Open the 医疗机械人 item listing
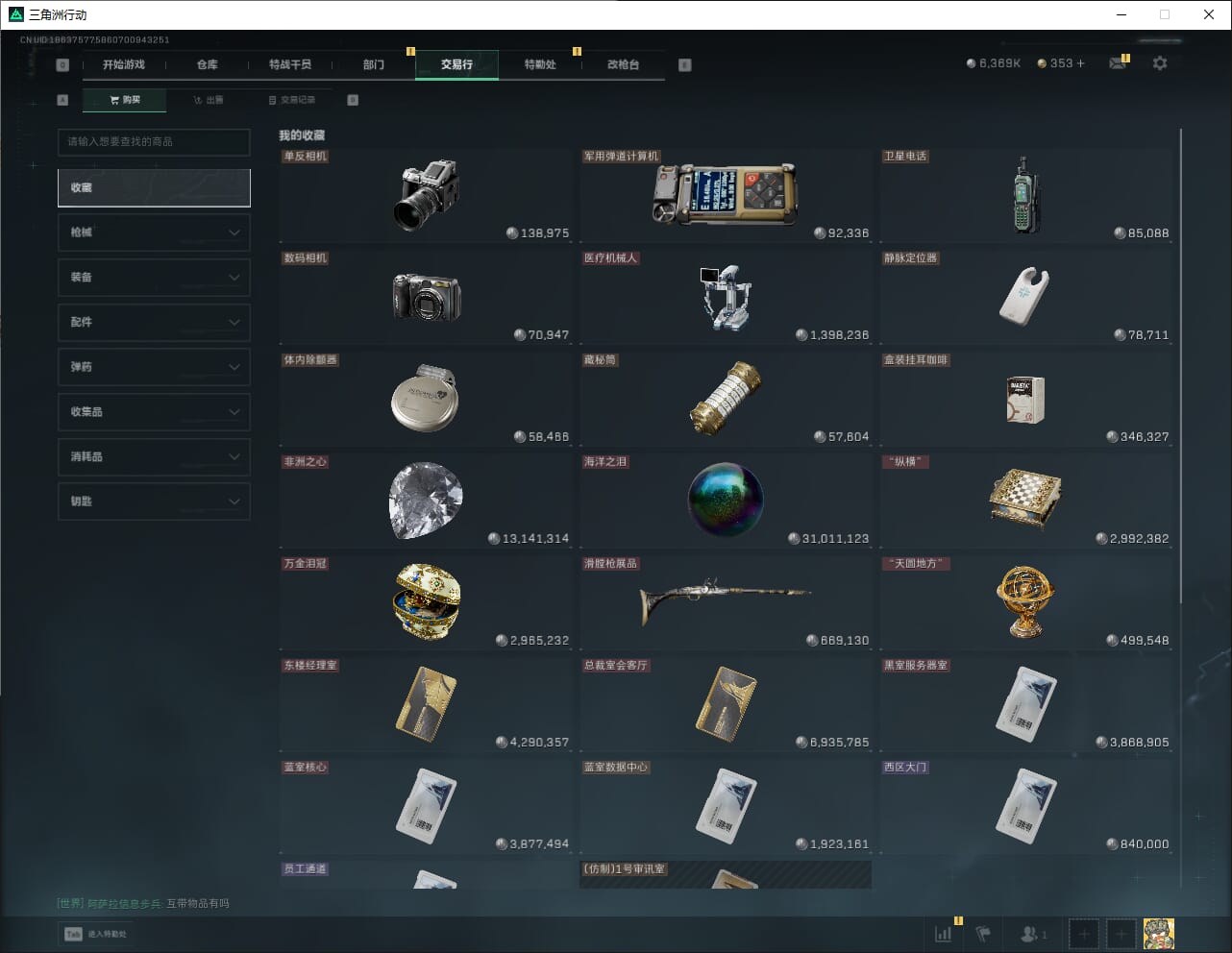 click(726, 297)
